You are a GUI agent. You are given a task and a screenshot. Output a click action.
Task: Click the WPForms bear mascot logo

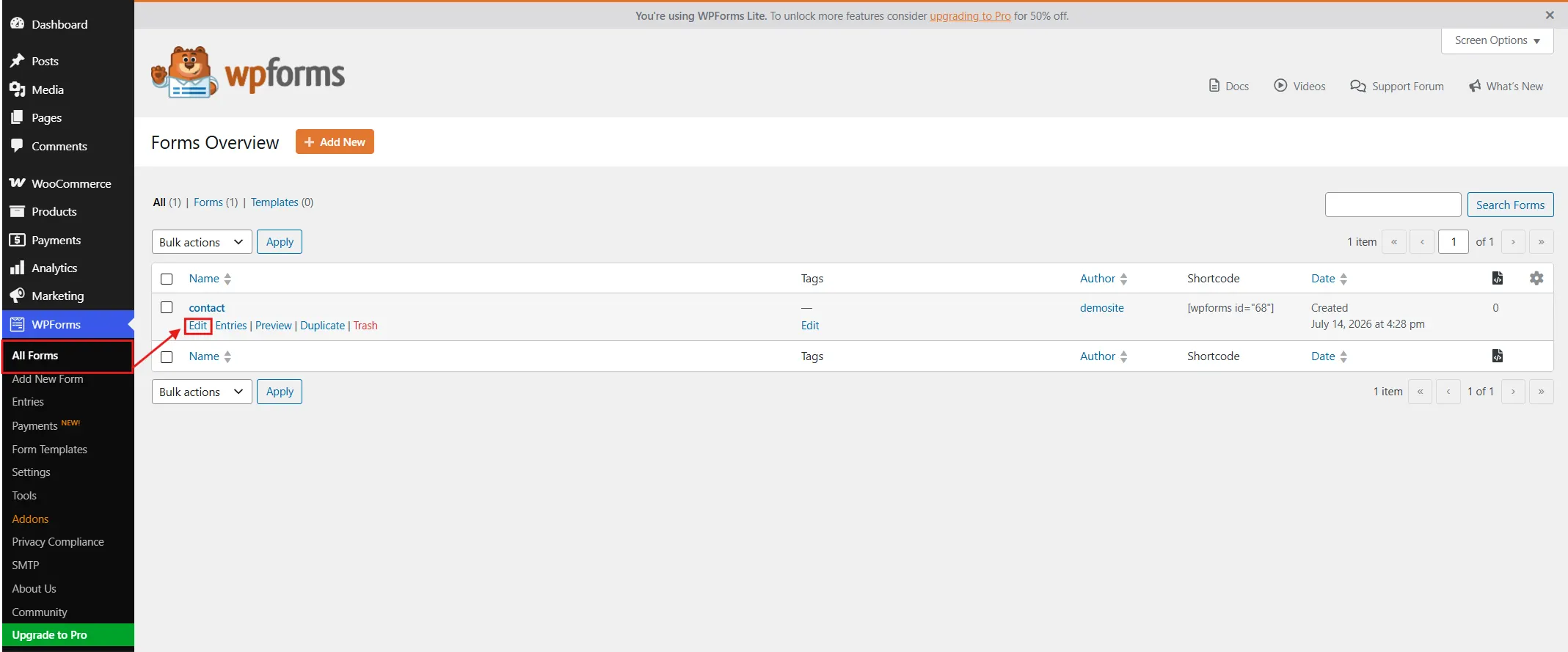[184, 73]
